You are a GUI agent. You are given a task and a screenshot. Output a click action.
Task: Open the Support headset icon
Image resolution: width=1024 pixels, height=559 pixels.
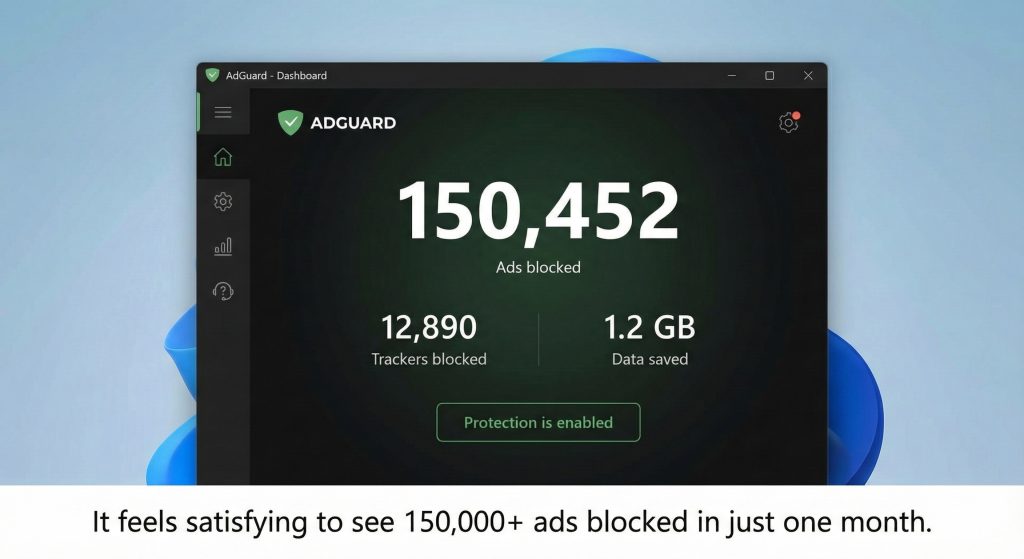(x=223, y=291)
